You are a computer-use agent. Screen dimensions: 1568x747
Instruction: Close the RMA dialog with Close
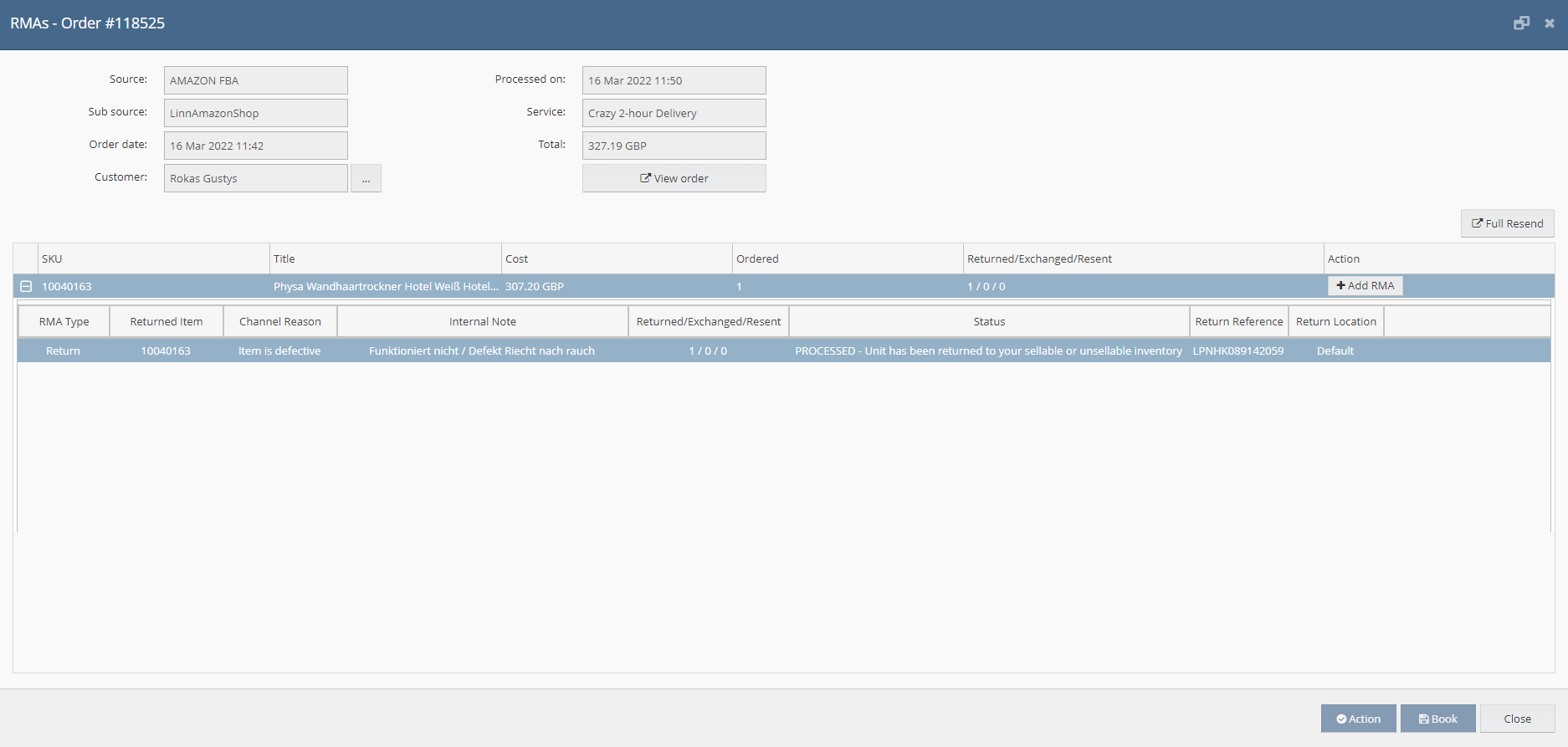coord(1517,719)
